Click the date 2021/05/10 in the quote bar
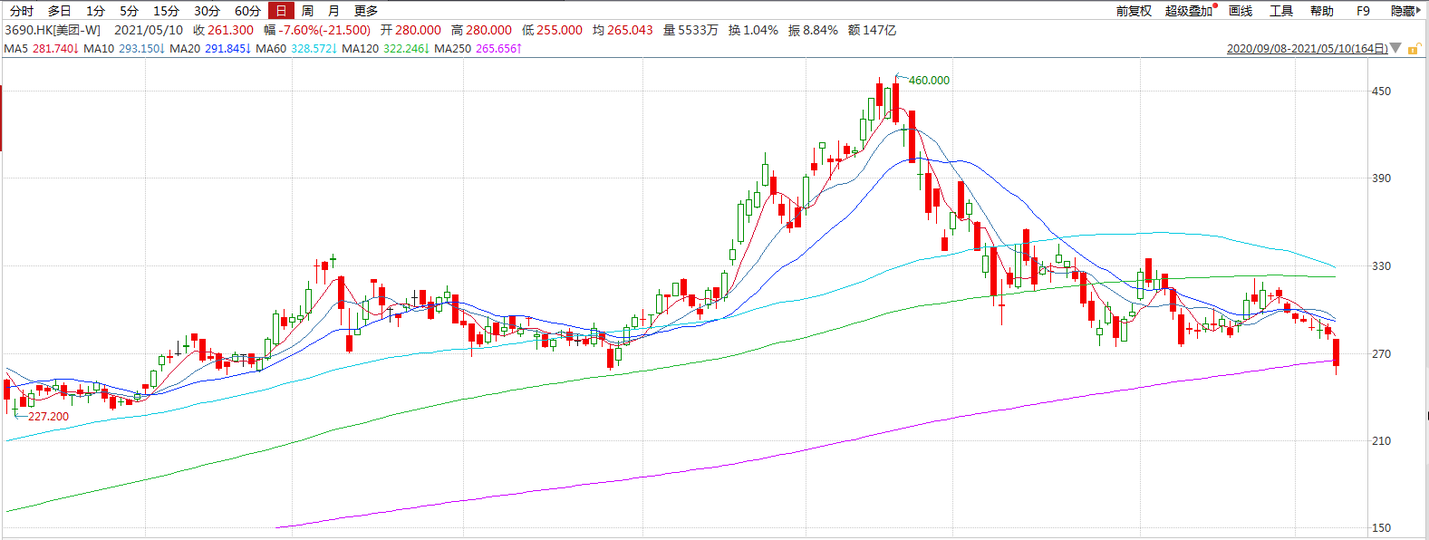Image resolution: width=1429 pixels, height=540 pixels. point(149,30)
